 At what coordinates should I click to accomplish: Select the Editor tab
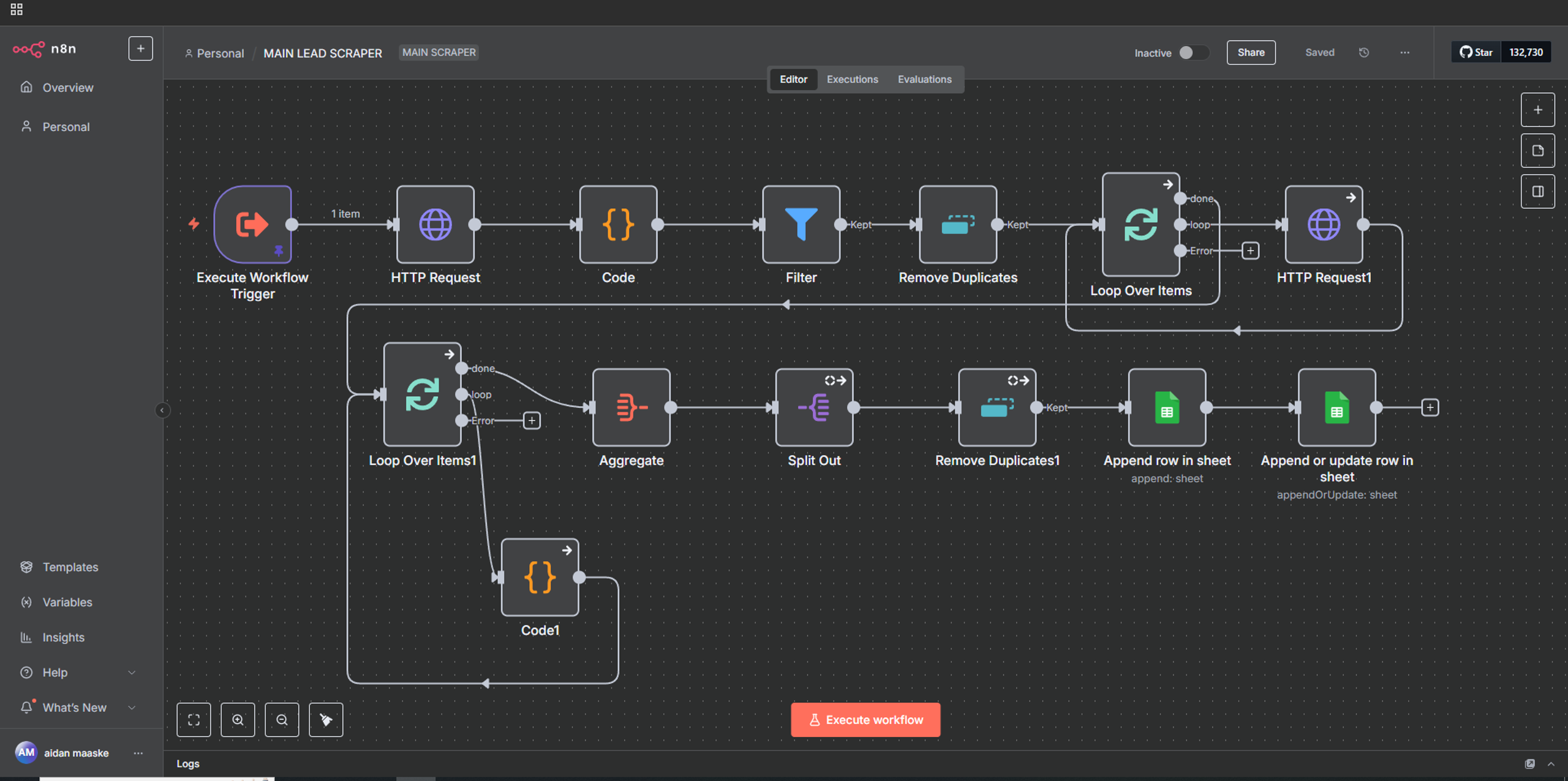click(x=793, y=79)
